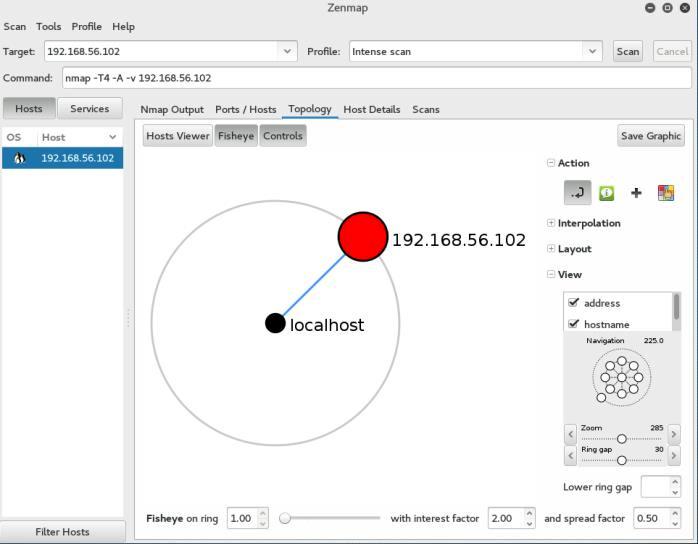
Task: Click the right arrow beside Zoom
Action: pyautogui.click(x=674, y=434)
